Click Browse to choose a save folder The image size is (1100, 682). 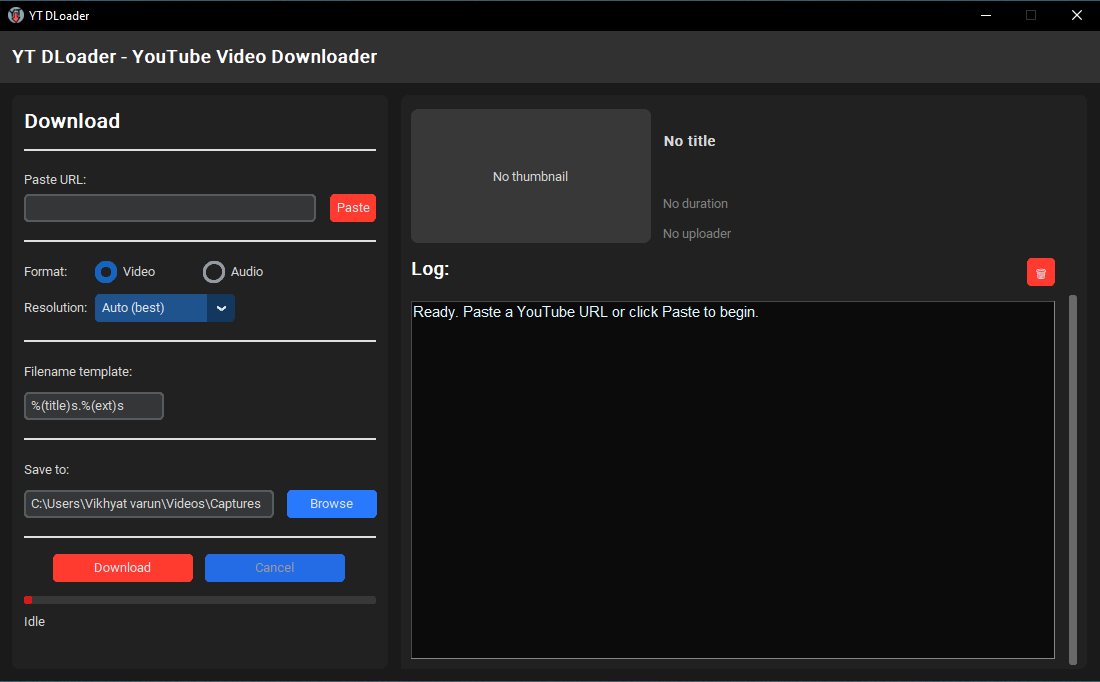pyautogui.click(x=331, y=503)
